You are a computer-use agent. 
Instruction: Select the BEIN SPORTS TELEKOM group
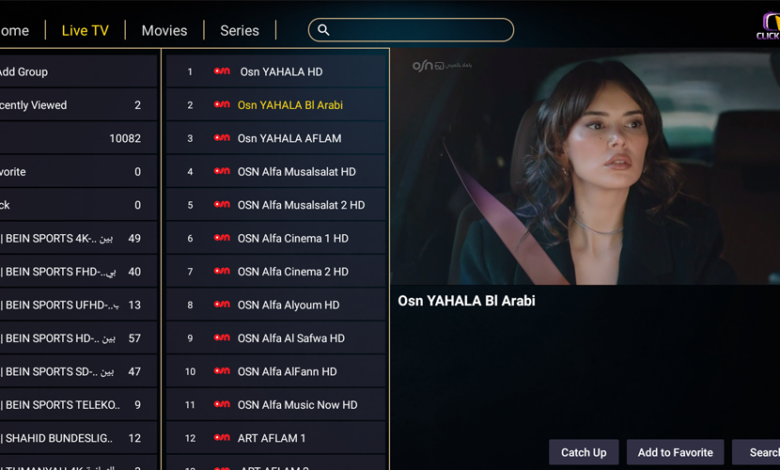coord(78,405)
